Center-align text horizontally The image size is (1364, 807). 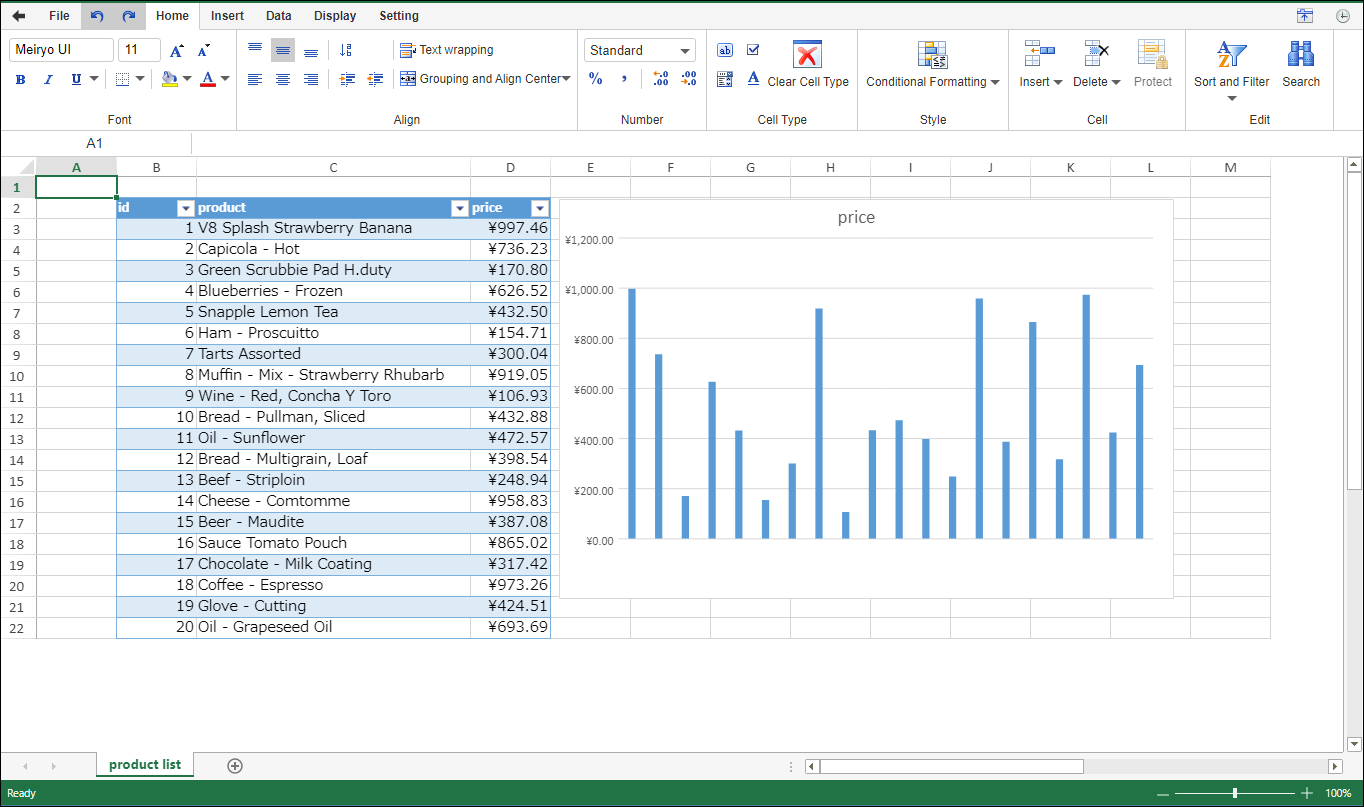pyautogui.click(x=283, y=79)
